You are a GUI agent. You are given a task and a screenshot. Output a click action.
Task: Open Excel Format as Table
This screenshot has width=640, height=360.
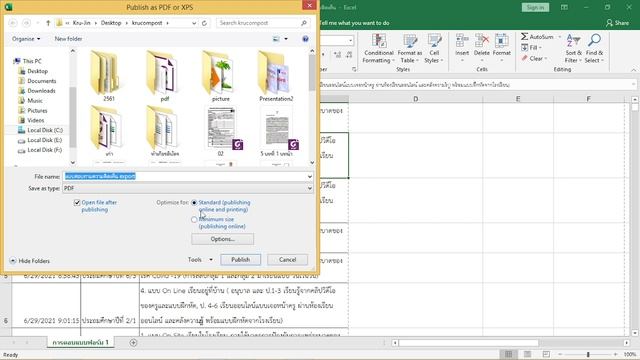tap(410, 49)
